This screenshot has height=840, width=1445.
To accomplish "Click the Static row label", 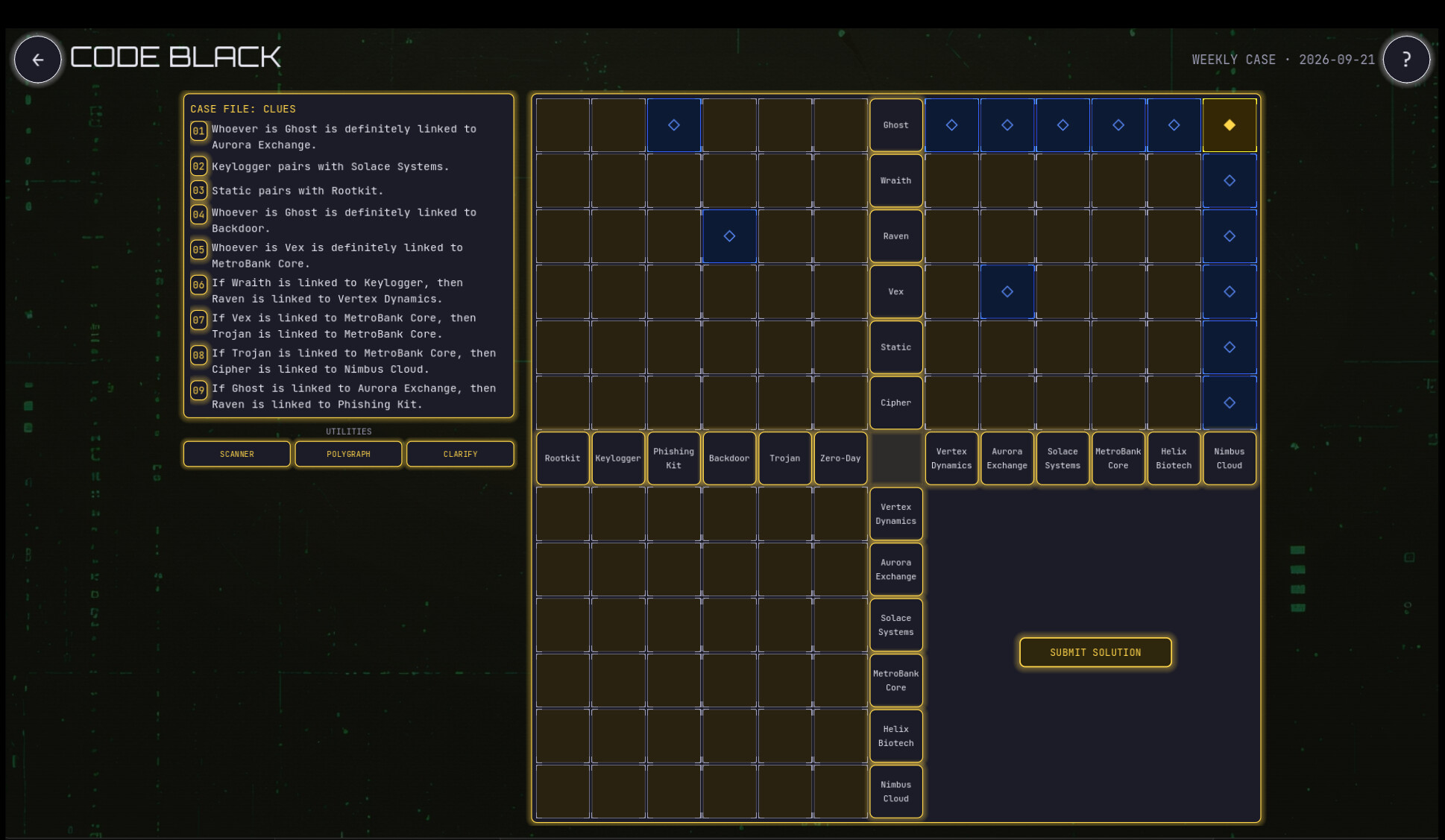I will coord(896,347).
